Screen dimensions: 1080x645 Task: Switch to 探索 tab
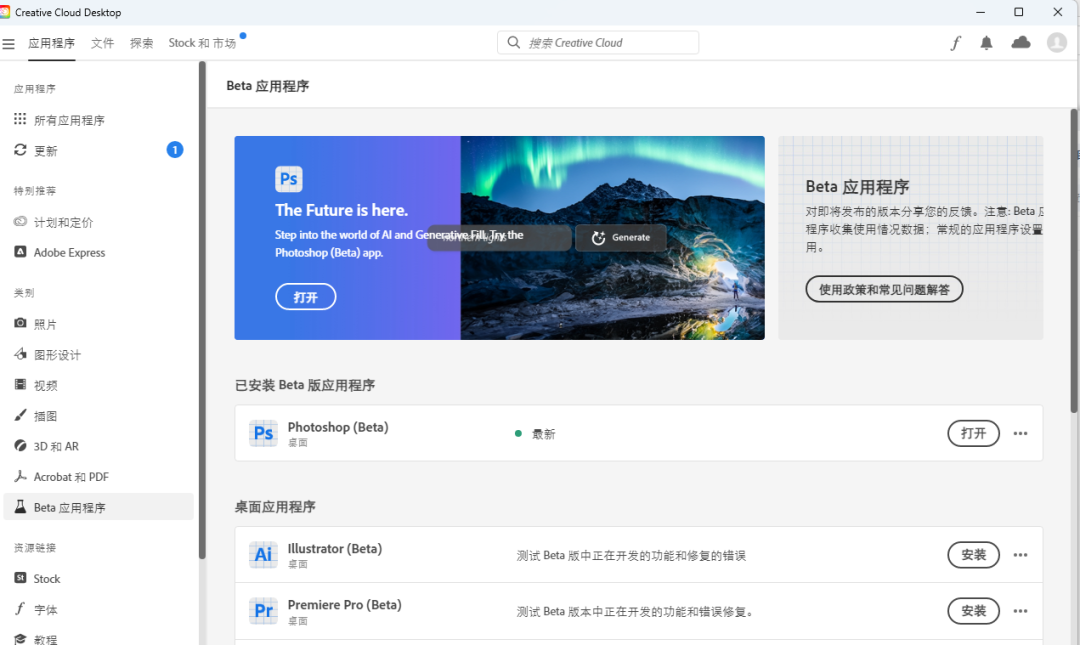click(142, 43)
